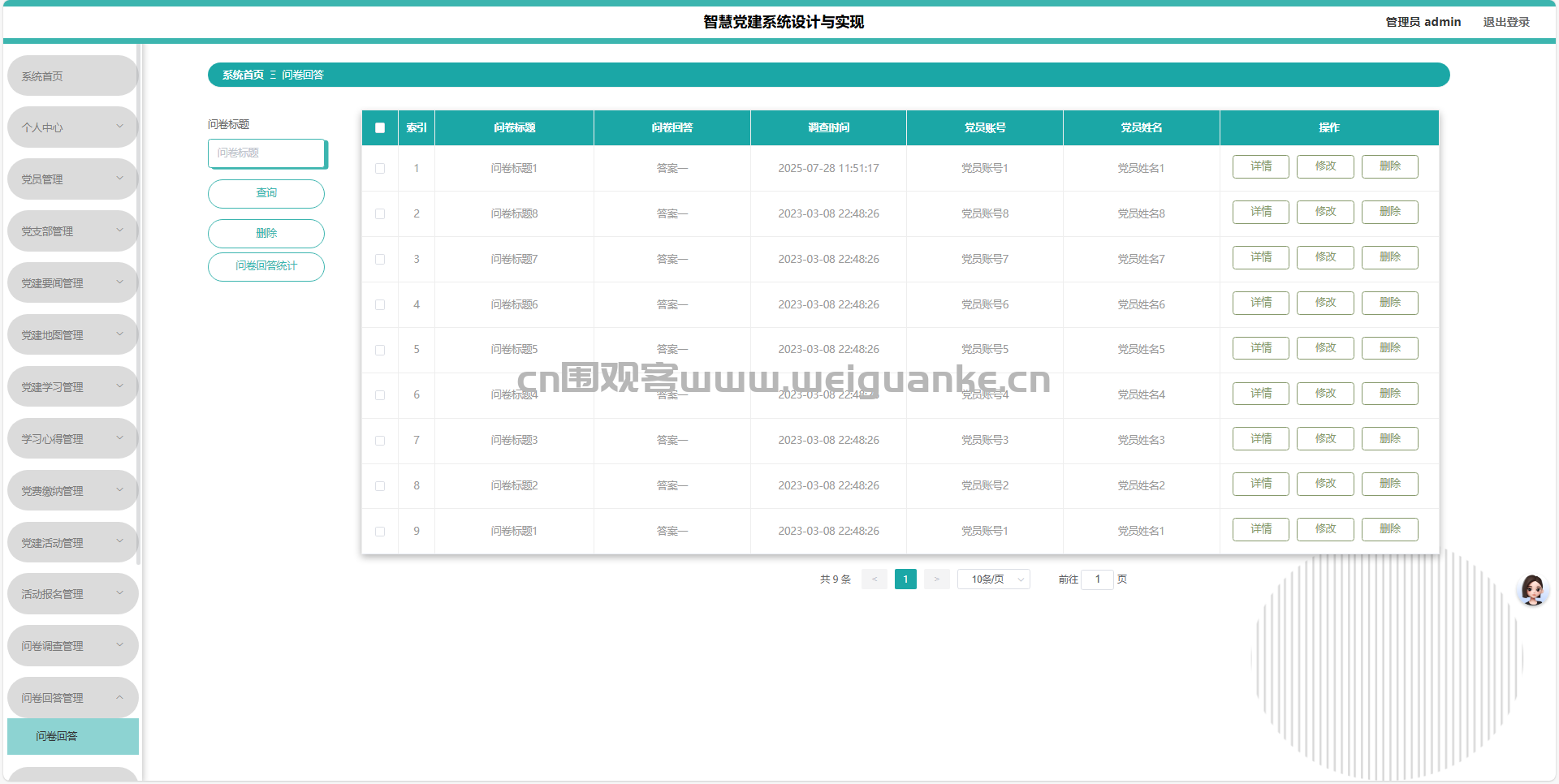Click the 删除 button under the search field
Image resolution: width=1559 pixels, height=784 pixels.
click(x=266, y=234)
